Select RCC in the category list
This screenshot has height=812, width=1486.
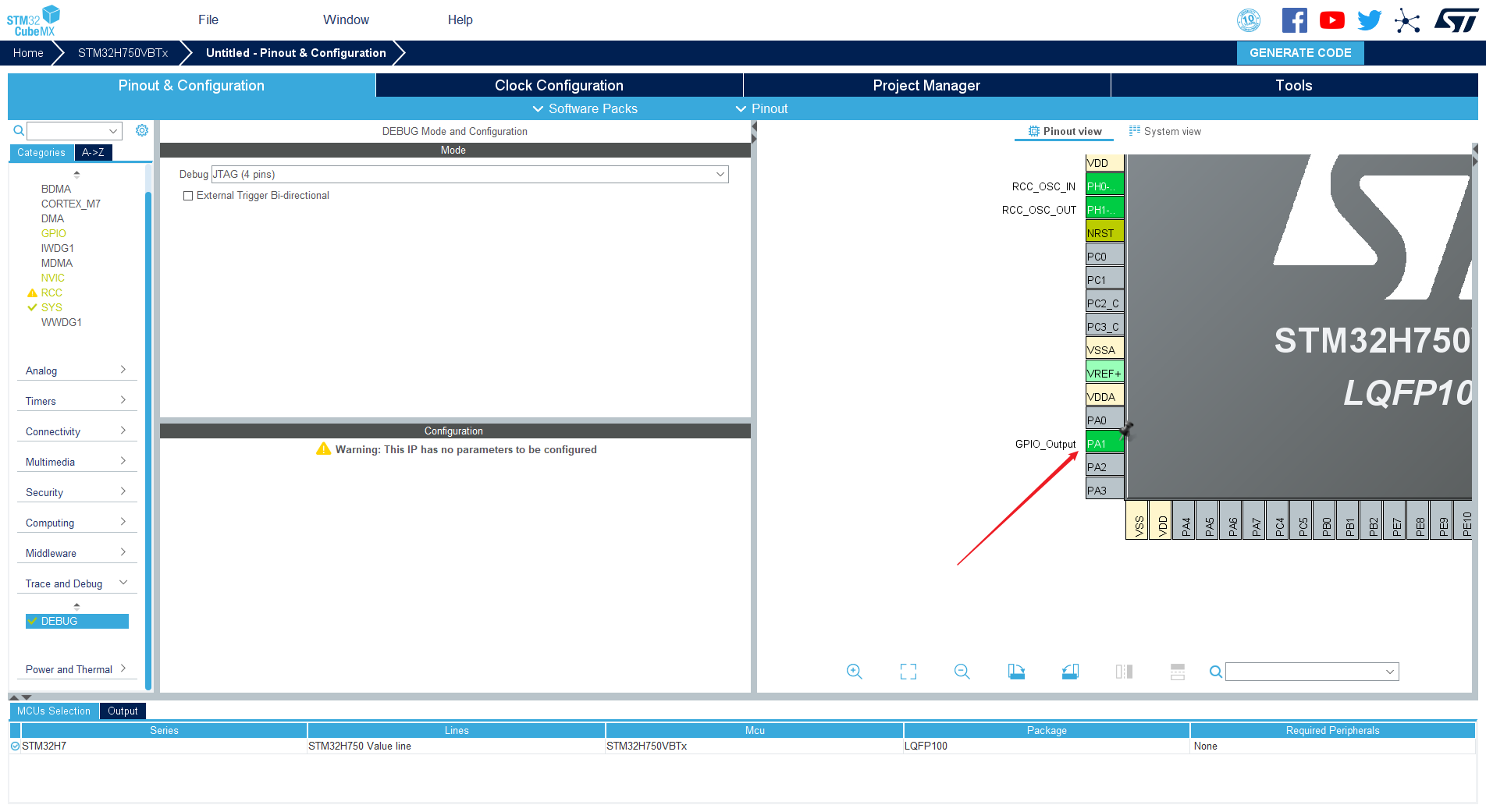(52, 293)
